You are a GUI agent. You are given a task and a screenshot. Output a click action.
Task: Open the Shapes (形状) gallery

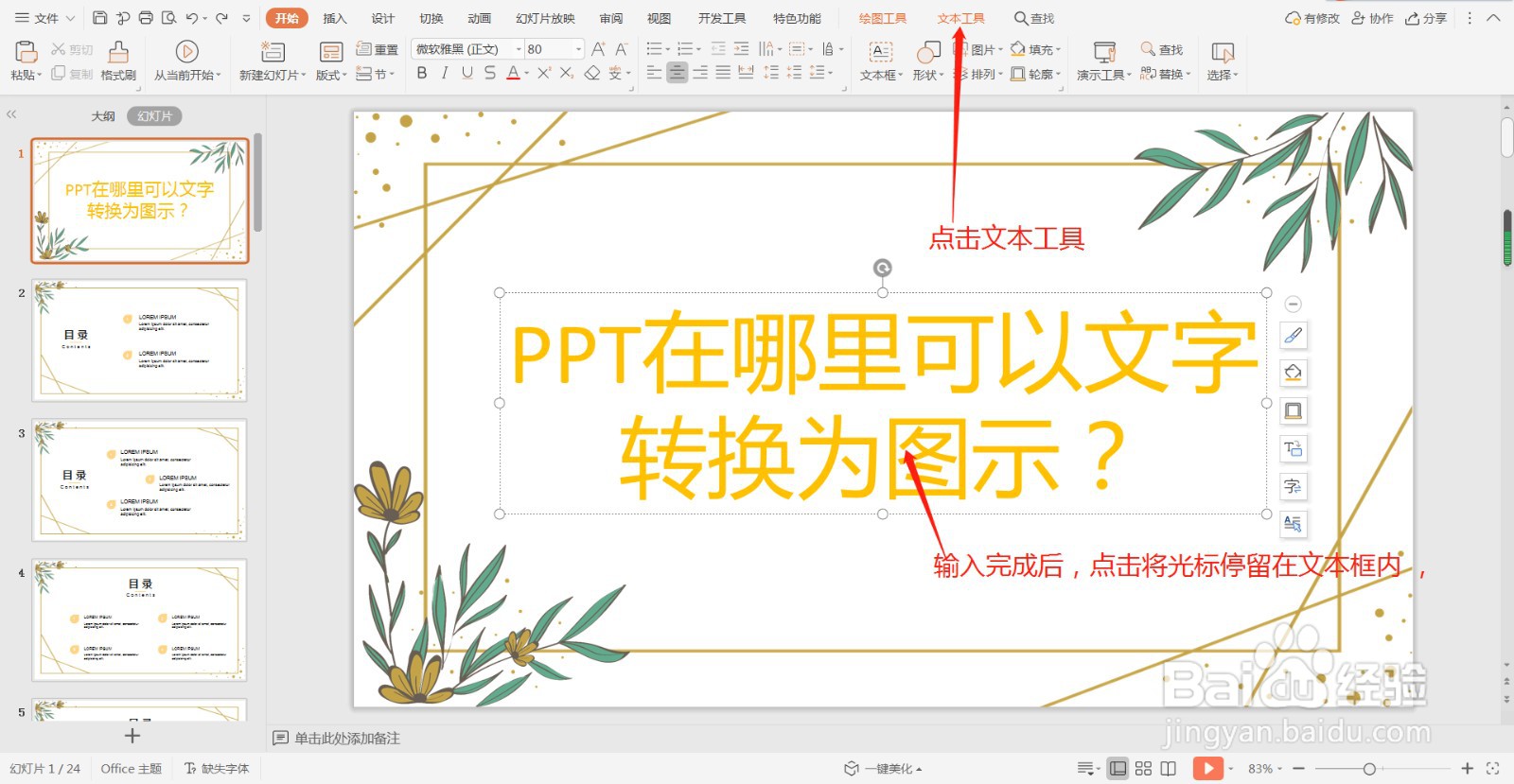(x=928, y=61)
